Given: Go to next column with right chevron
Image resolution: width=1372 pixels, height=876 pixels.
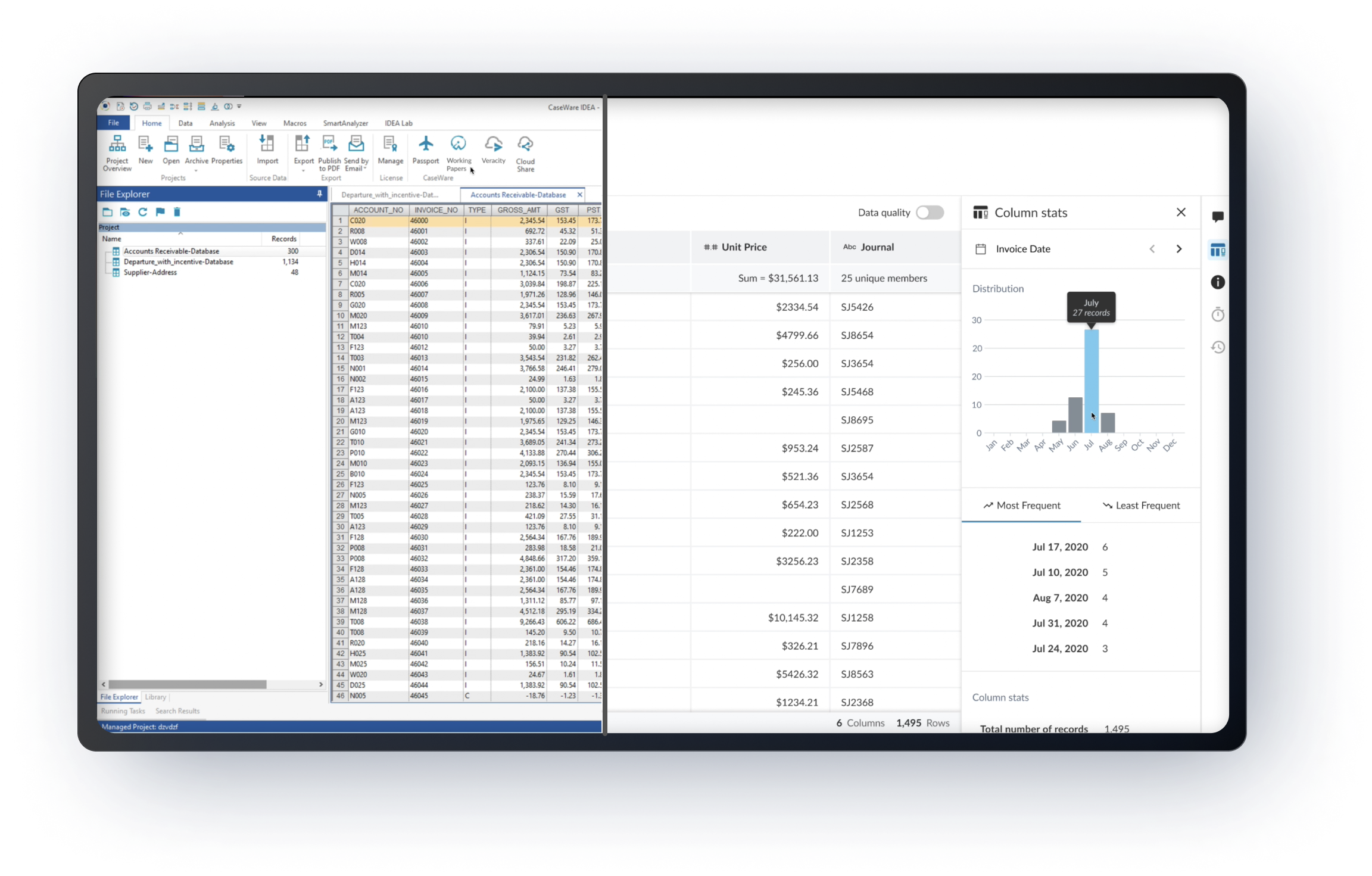Looking at the screenshot, I should 1179,249.
